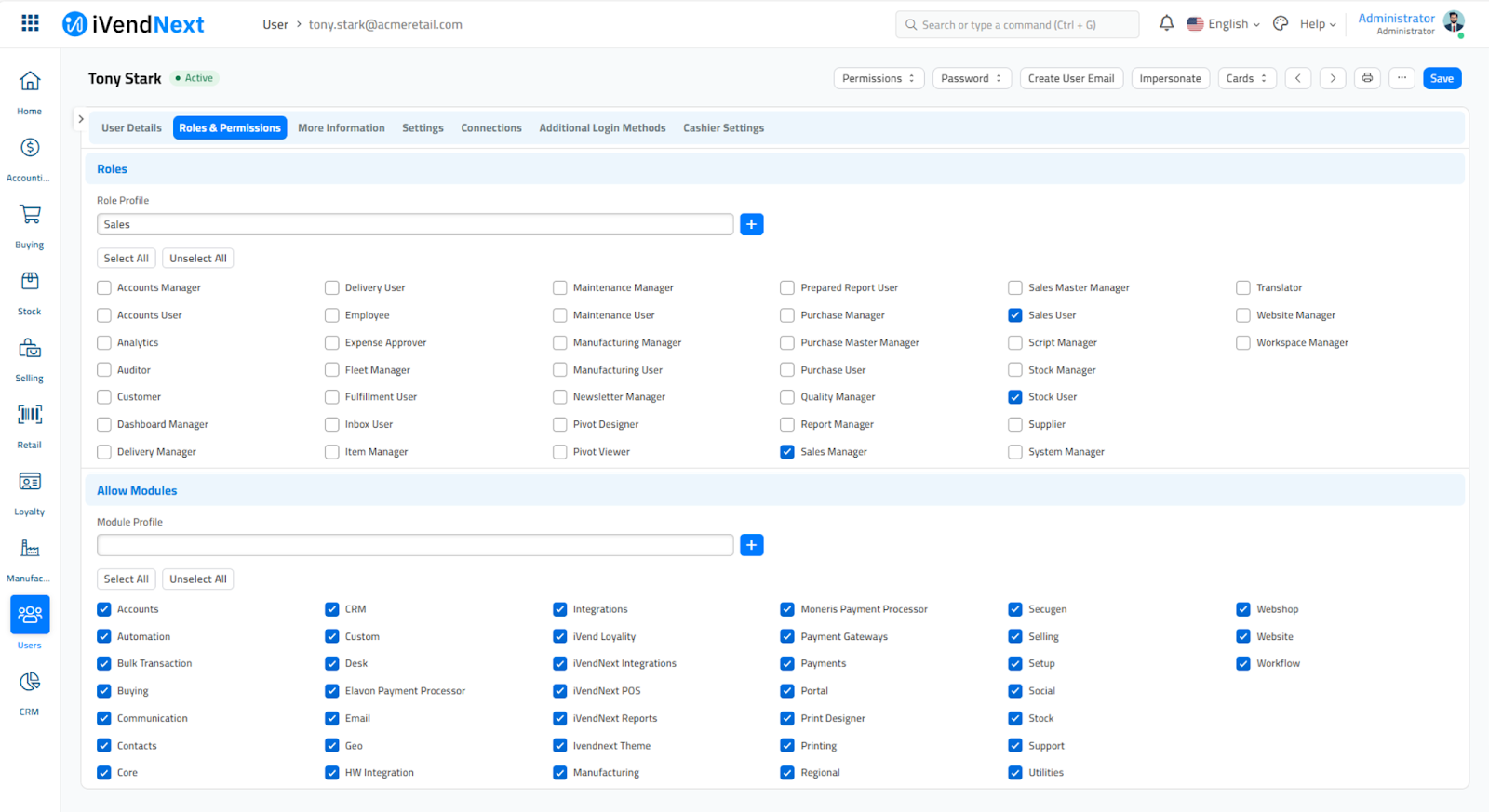Print the user record
The width and height of the screenshot is (1489, 812).
click(x=1367, y=78)
